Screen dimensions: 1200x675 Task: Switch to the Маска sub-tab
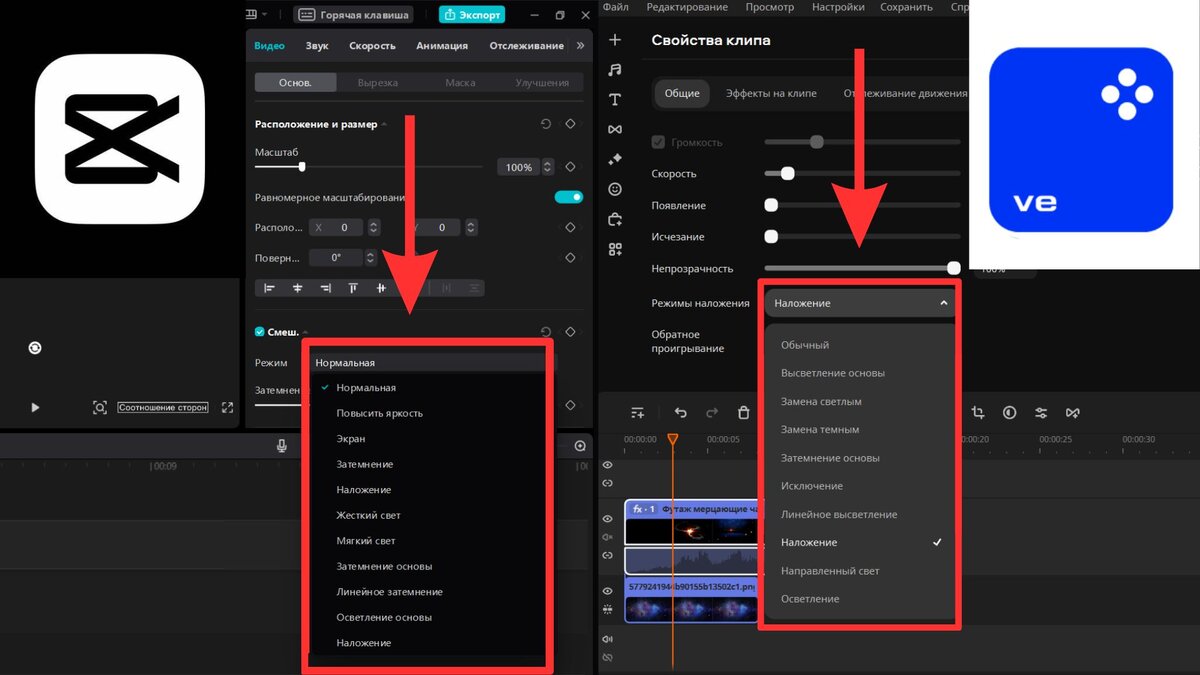[x=460, y=83]
